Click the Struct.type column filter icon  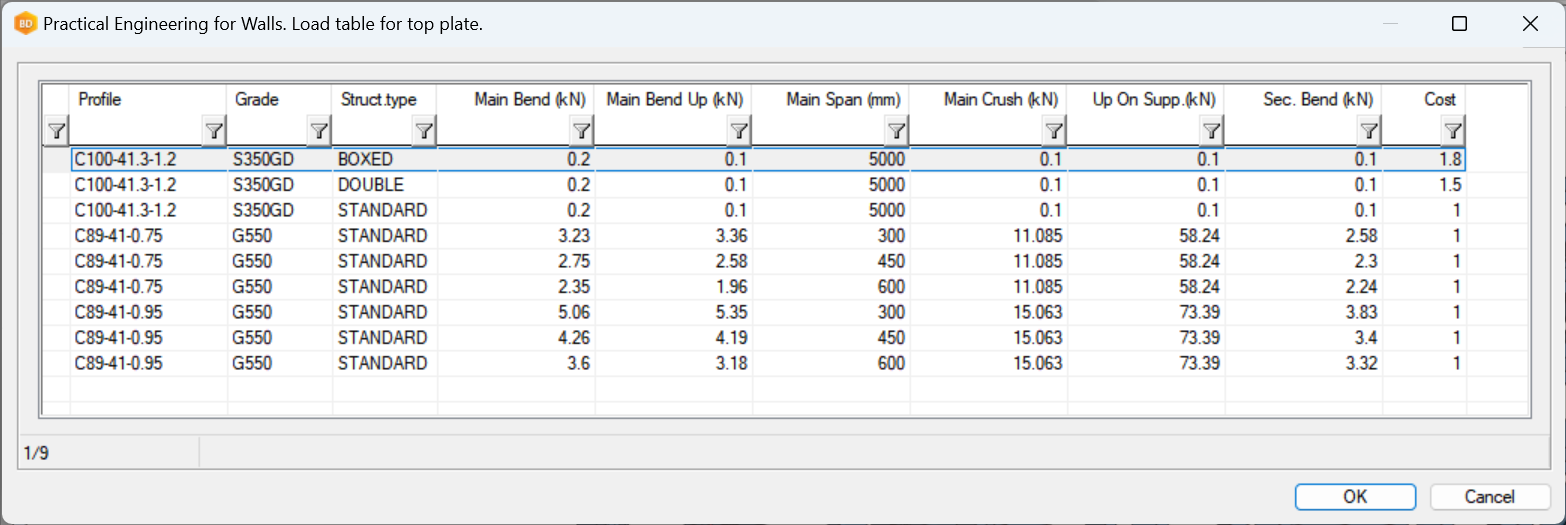(424, 130)
